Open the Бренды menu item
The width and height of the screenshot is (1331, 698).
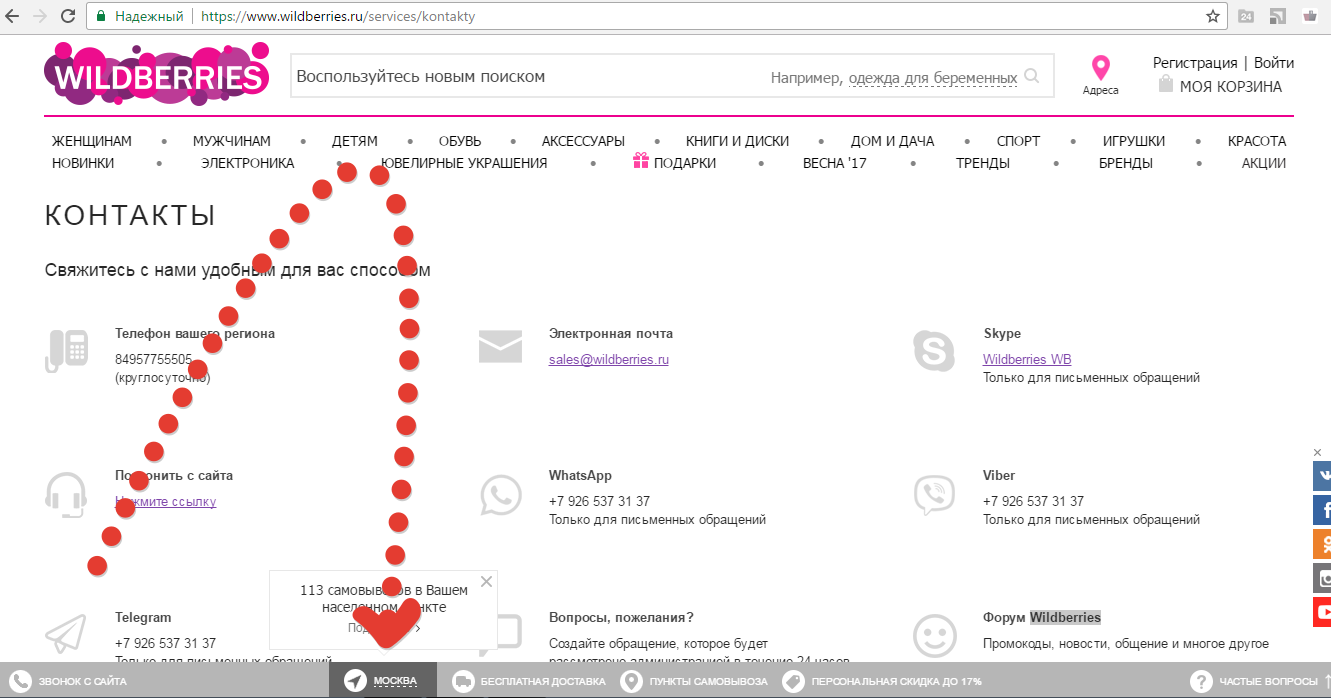click(x=1126, y=163)
